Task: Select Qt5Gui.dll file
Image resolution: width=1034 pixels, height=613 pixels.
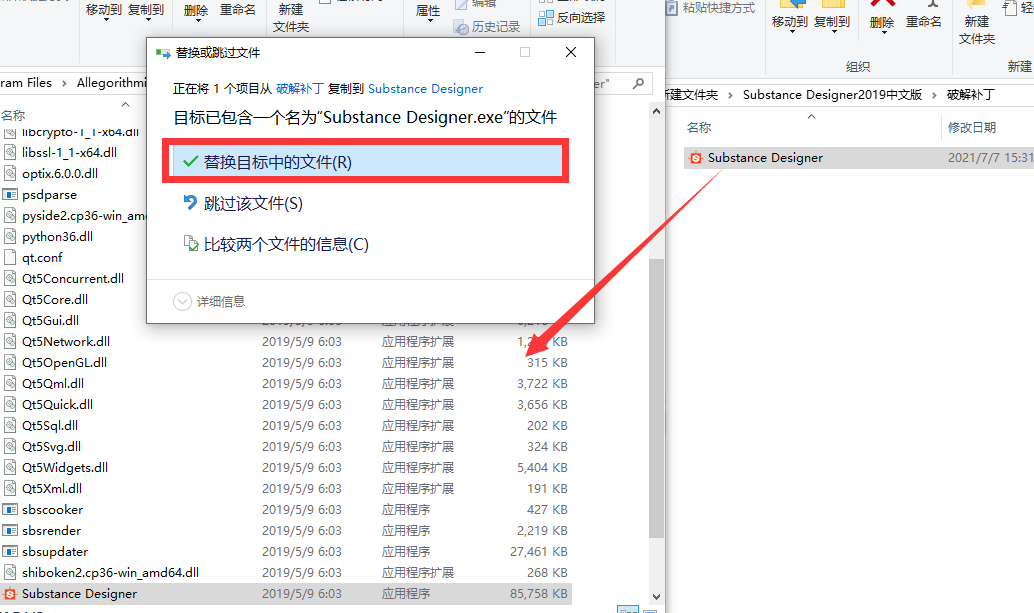Action: click(50, 320)
